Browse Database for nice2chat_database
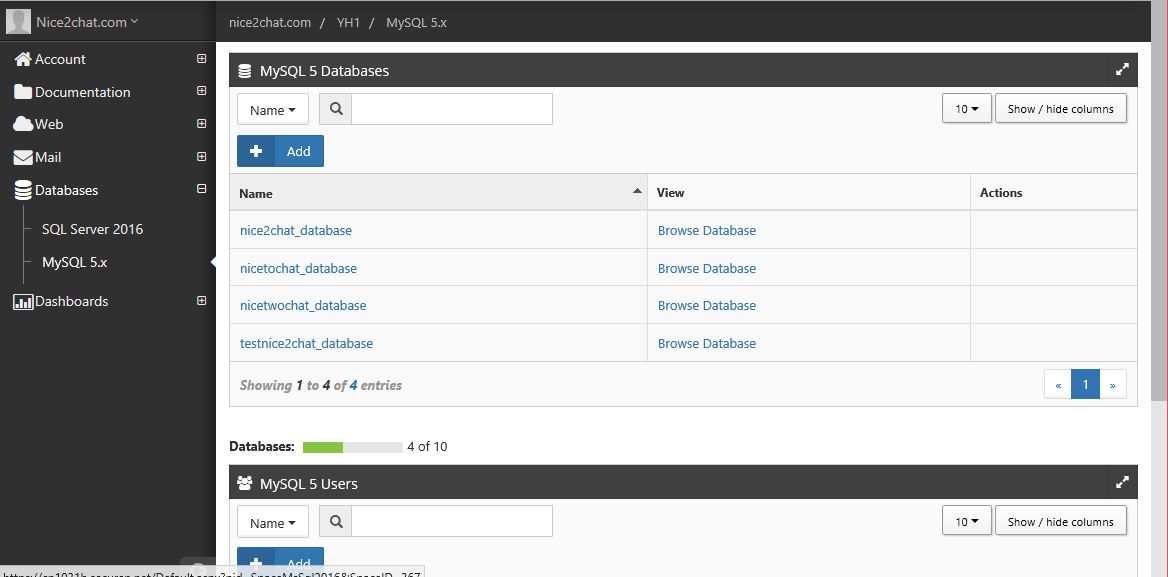The width and height of the screenshot is (1168, 577). (707, 231)
